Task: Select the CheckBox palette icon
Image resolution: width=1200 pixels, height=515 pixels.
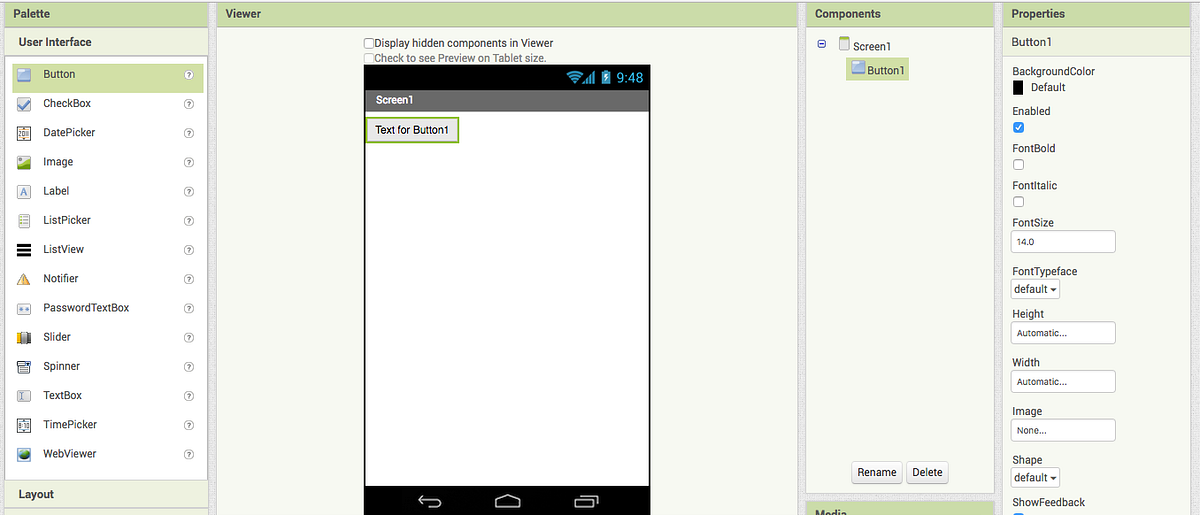Action: point(24,104)
